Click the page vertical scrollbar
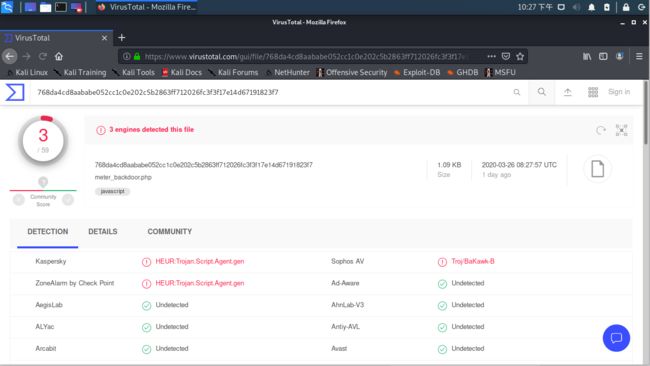The width and height of the screenshot is (650, 366). pos(646,112)
